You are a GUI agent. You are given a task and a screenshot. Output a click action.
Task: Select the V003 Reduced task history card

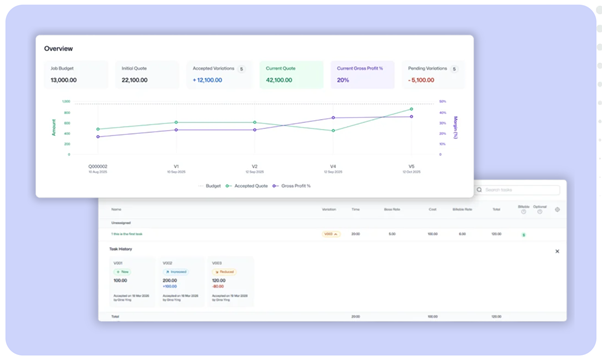(x=231, y=282)
